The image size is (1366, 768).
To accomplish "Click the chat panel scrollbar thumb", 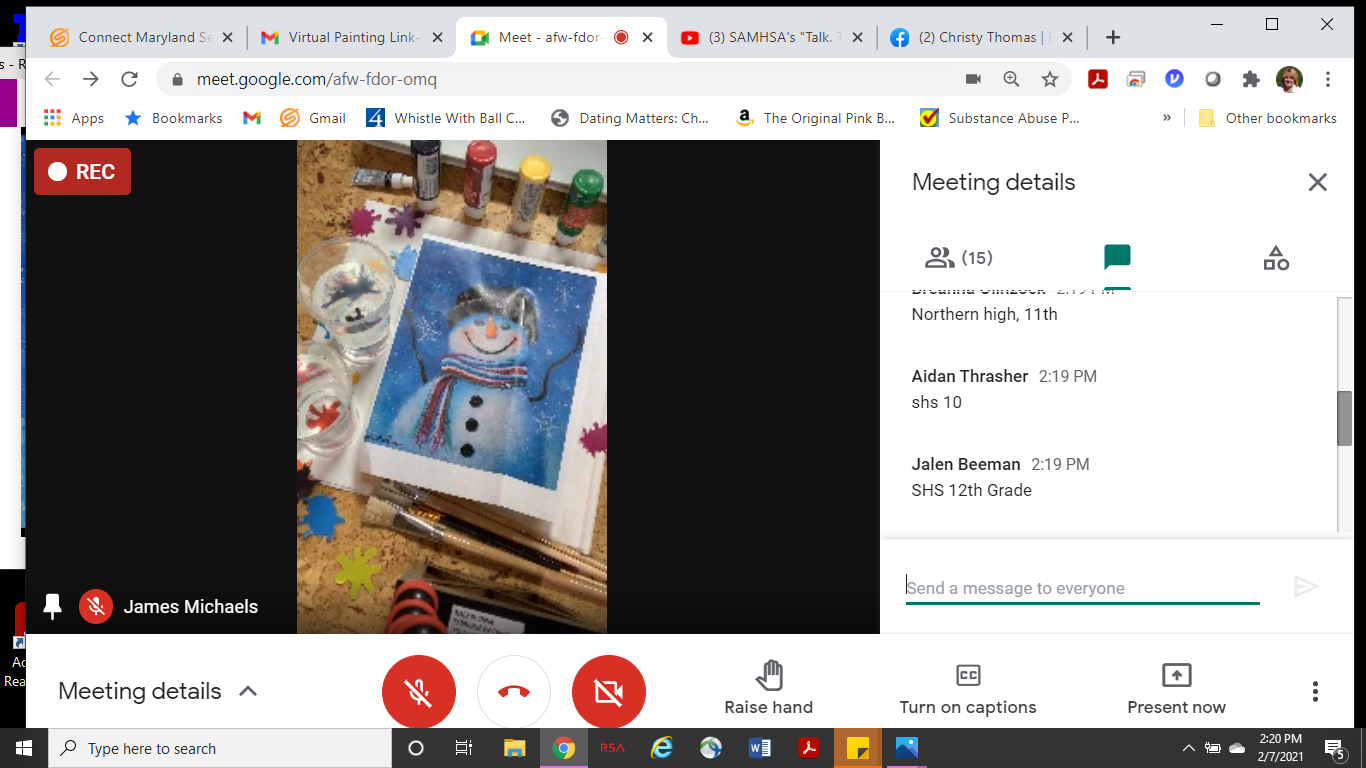I will 1344,418.
